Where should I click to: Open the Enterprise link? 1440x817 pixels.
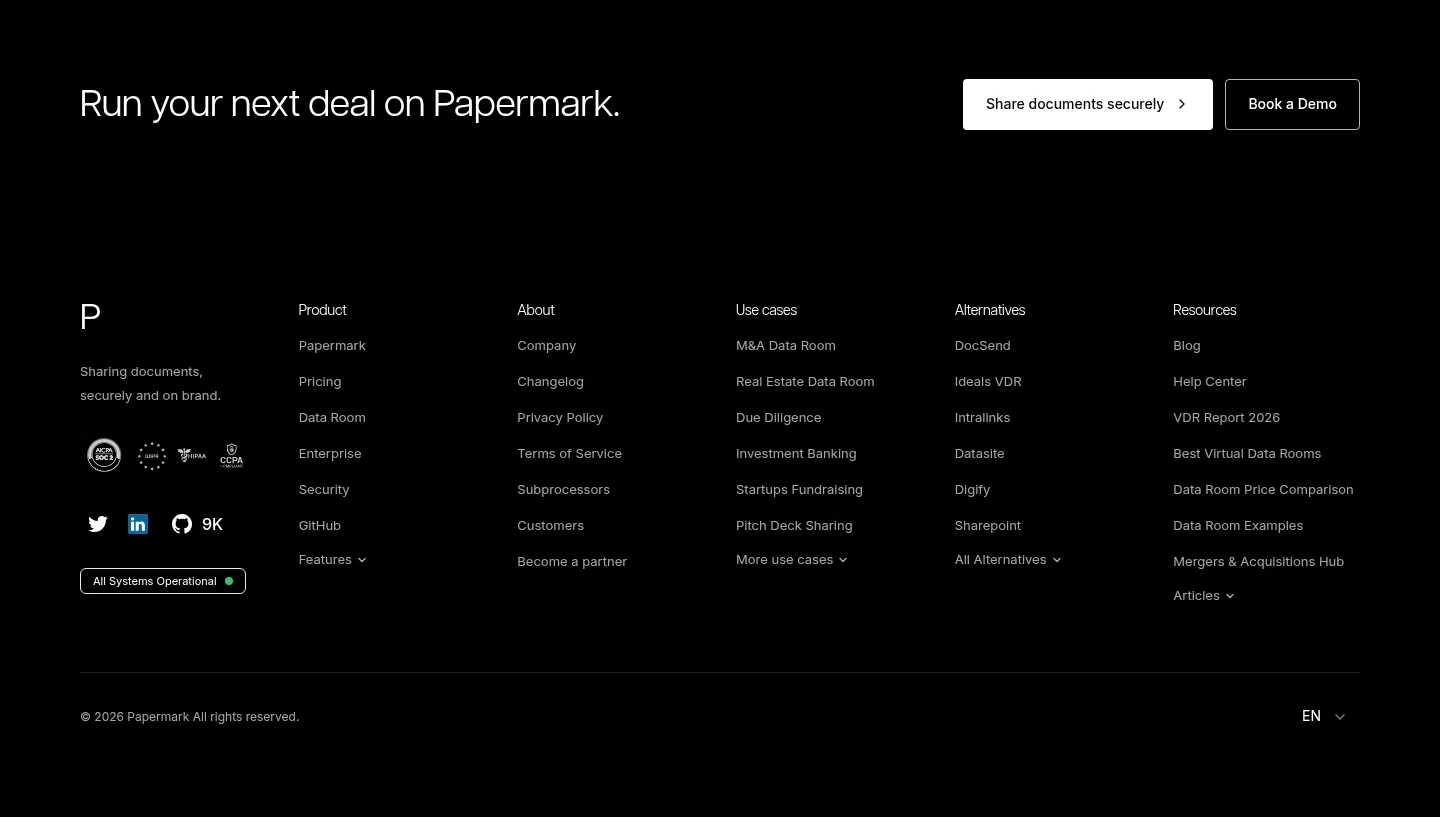click(x=330, y=453)
